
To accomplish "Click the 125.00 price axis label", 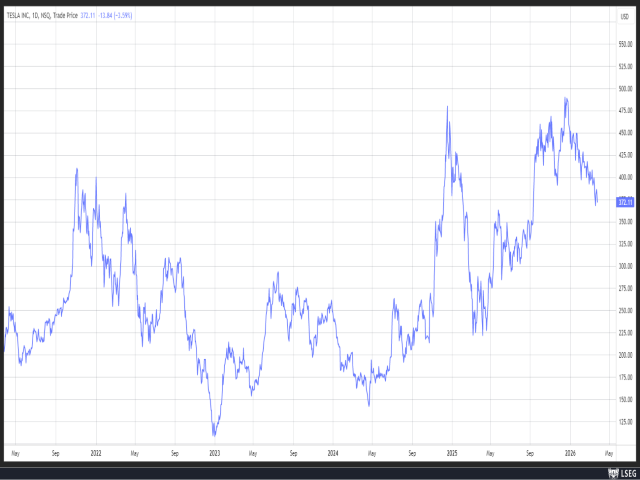I will 626,422.
